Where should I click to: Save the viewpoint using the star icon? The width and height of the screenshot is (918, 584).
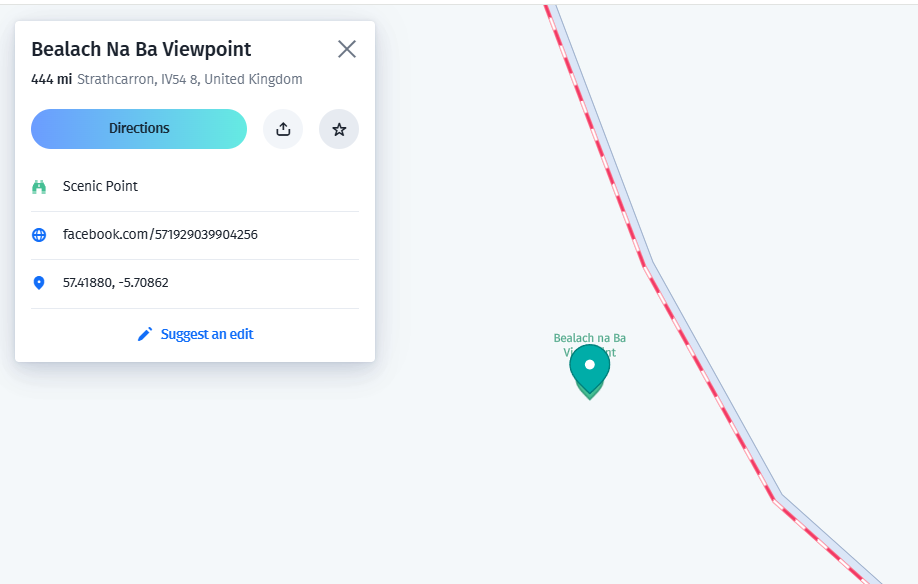click(x=339, y=129)
